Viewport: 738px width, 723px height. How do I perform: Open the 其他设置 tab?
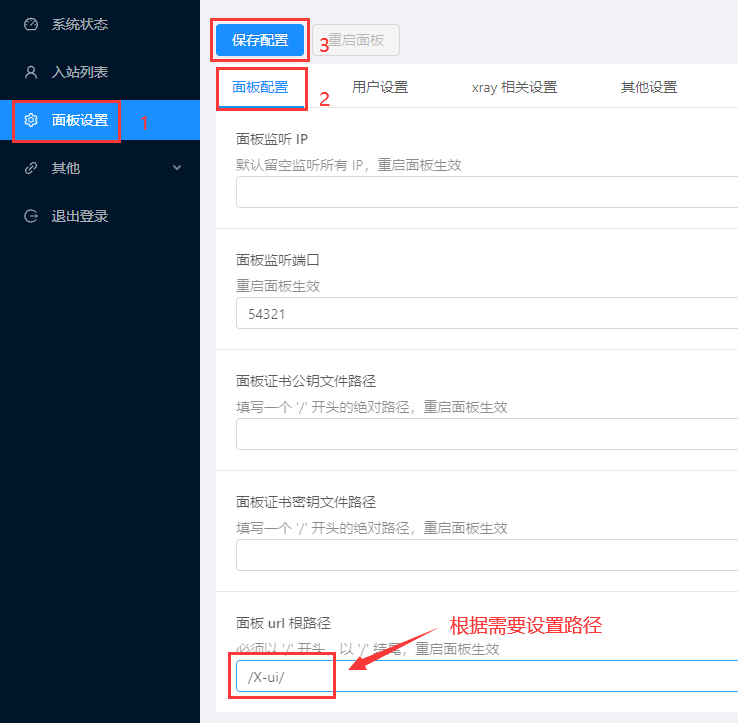[649, 87]
